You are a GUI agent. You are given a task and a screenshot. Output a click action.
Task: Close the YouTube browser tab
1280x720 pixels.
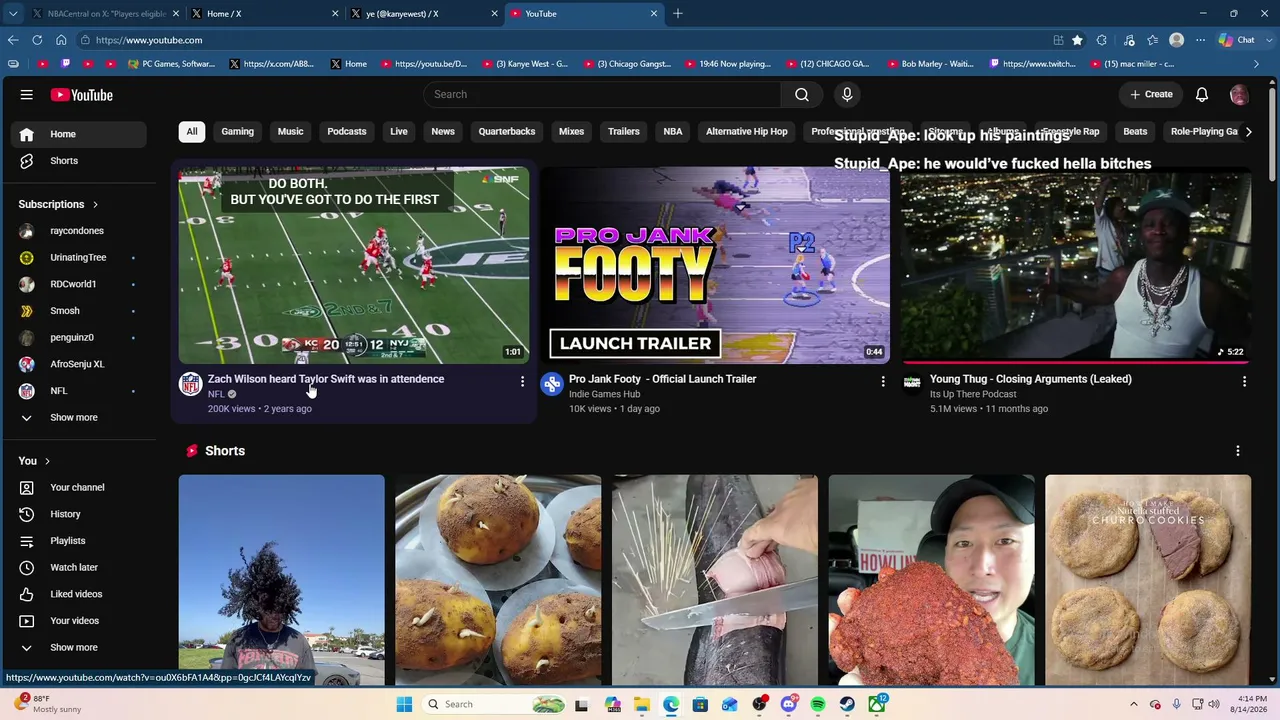(654, 14)
